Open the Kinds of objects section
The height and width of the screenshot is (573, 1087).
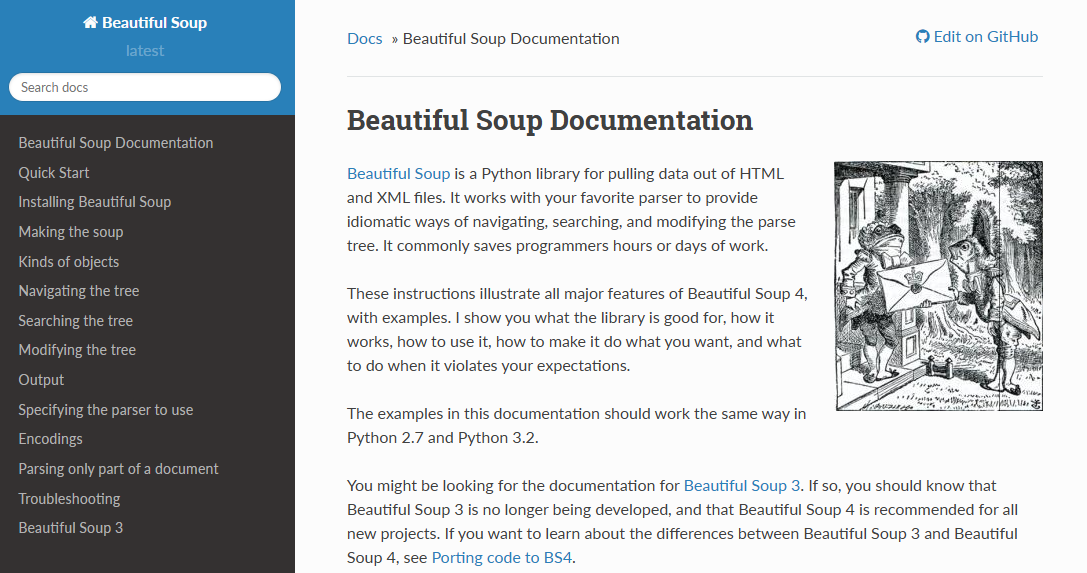[69, 261]
